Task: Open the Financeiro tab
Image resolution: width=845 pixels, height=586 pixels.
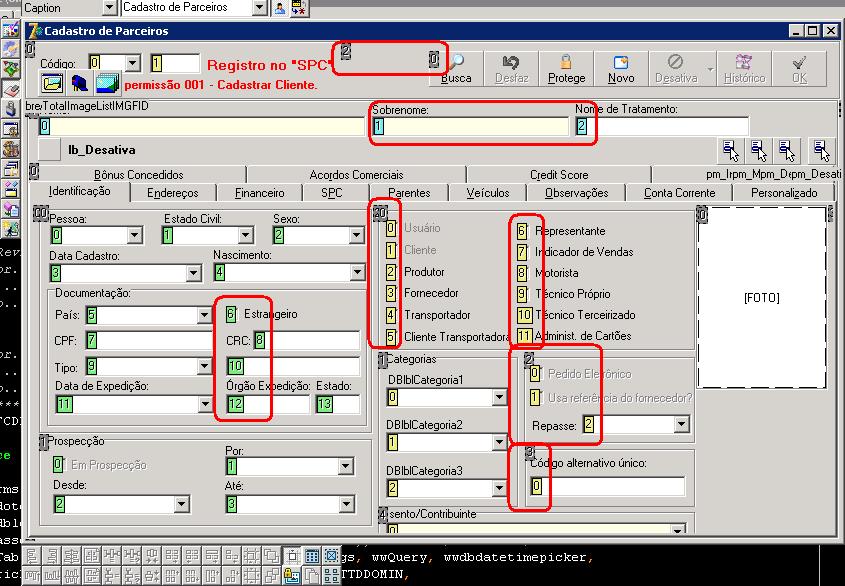Action: pyautogui.click(x=259, y=193)
